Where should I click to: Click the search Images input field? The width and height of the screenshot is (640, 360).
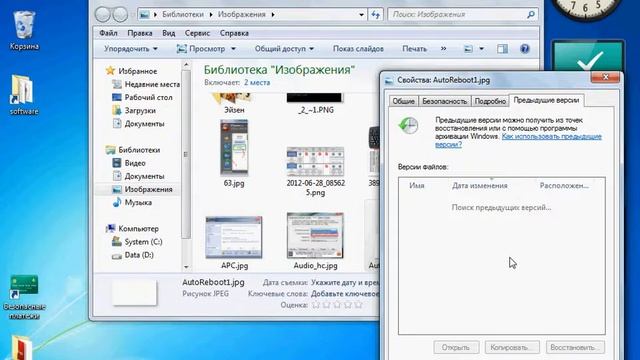click(x=457, y=15)
